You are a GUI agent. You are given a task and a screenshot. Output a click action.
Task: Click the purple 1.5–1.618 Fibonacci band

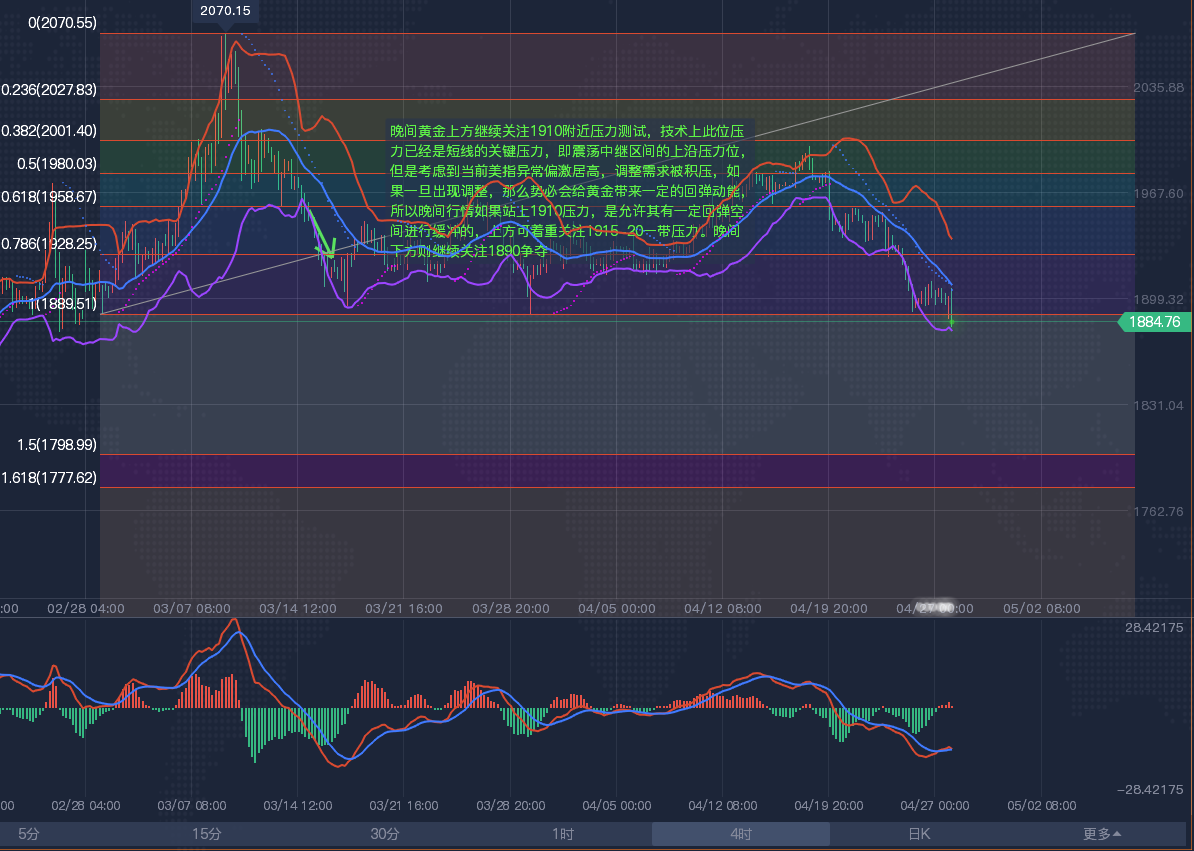[x=600, y=471]
